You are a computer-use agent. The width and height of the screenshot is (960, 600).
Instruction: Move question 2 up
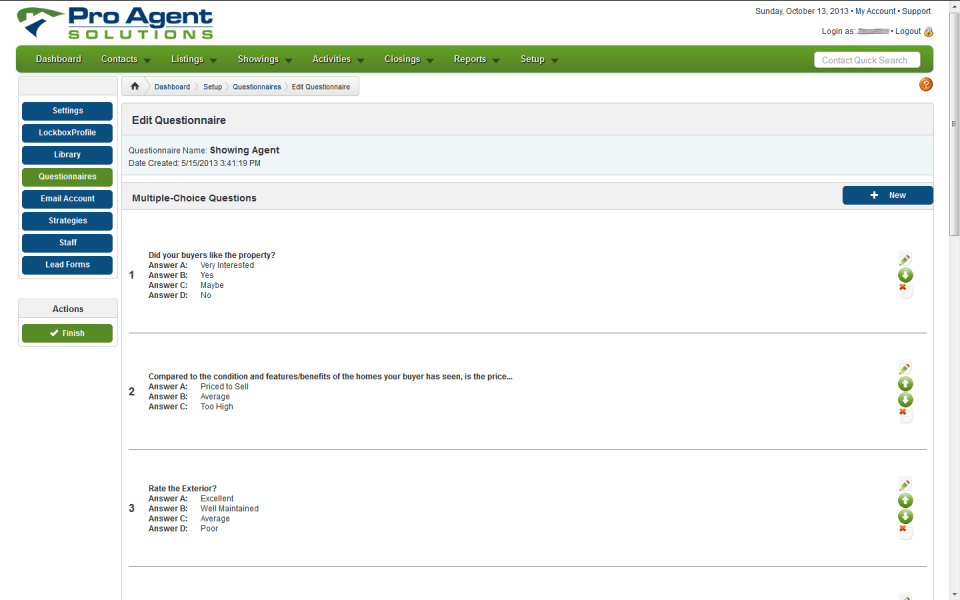tap(905, 384)
